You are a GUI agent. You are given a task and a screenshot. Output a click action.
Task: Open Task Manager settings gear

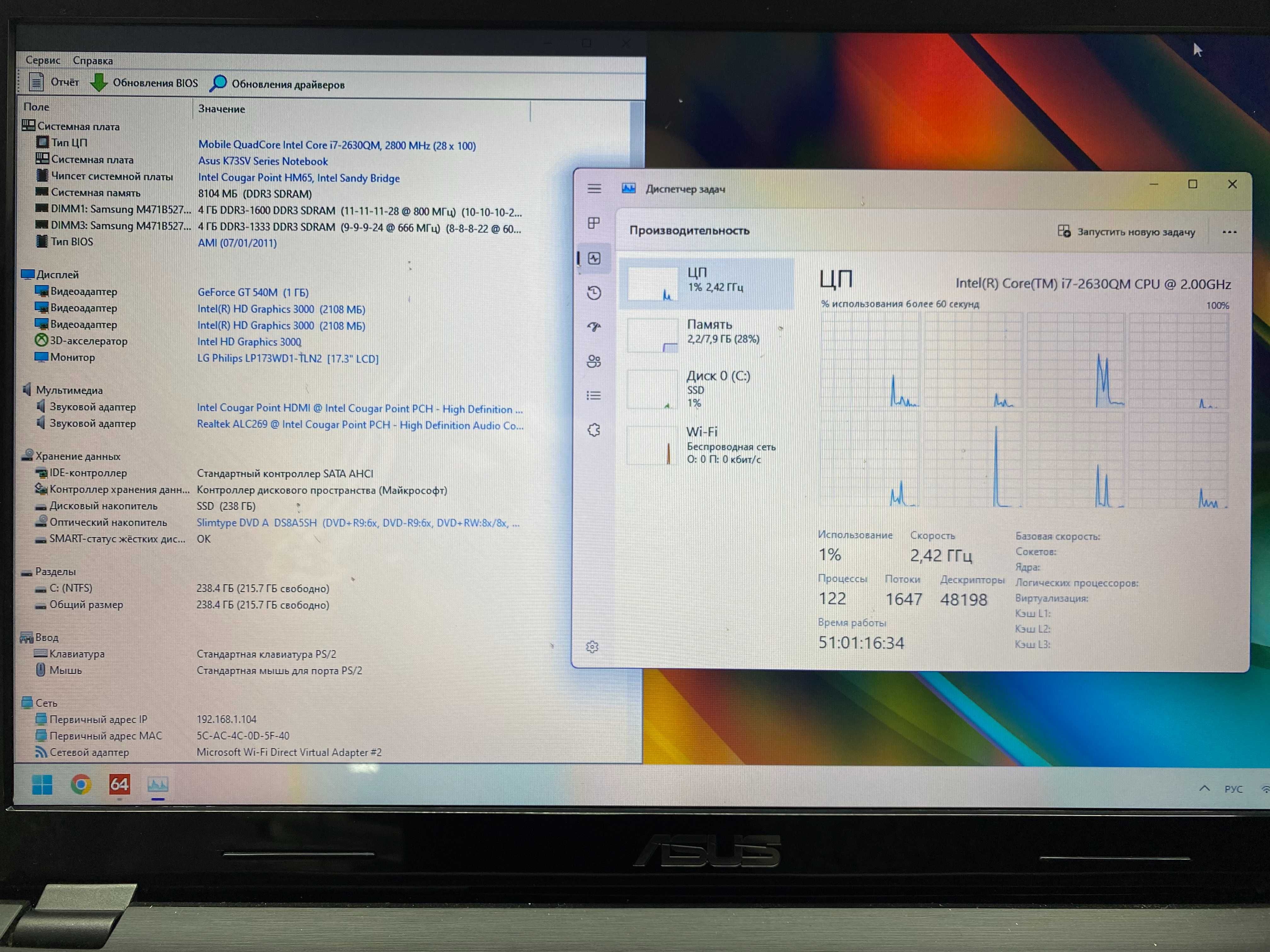[x=592, y=647]
